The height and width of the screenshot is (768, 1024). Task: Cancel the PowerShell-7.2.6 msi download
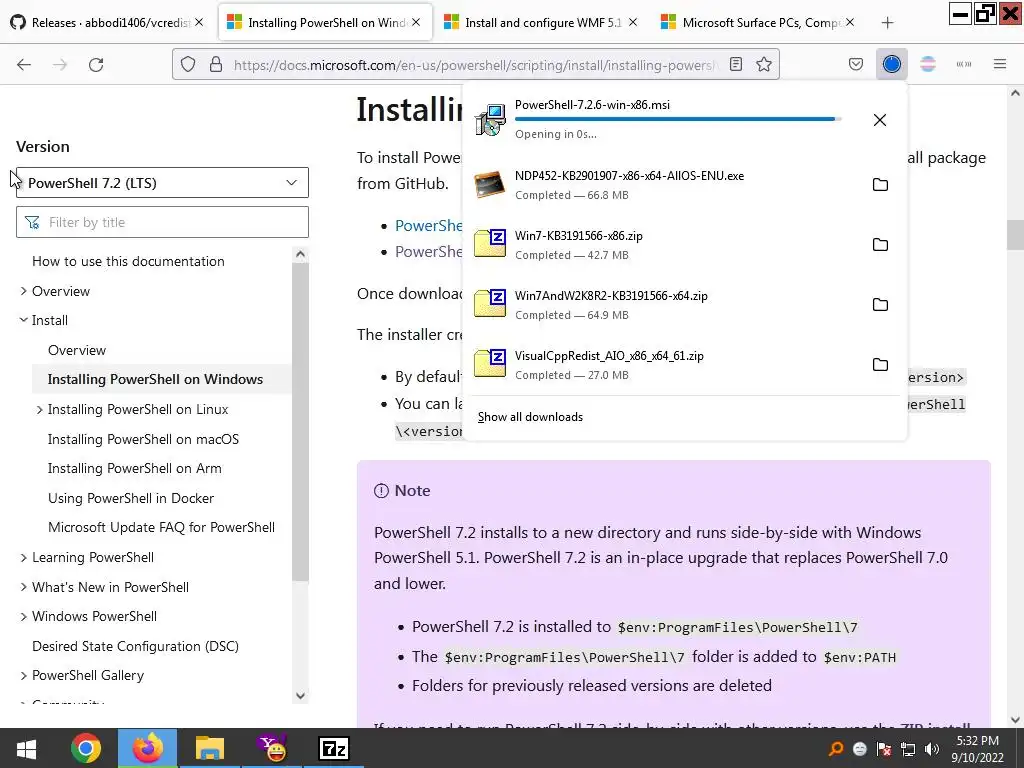[880, 120]
